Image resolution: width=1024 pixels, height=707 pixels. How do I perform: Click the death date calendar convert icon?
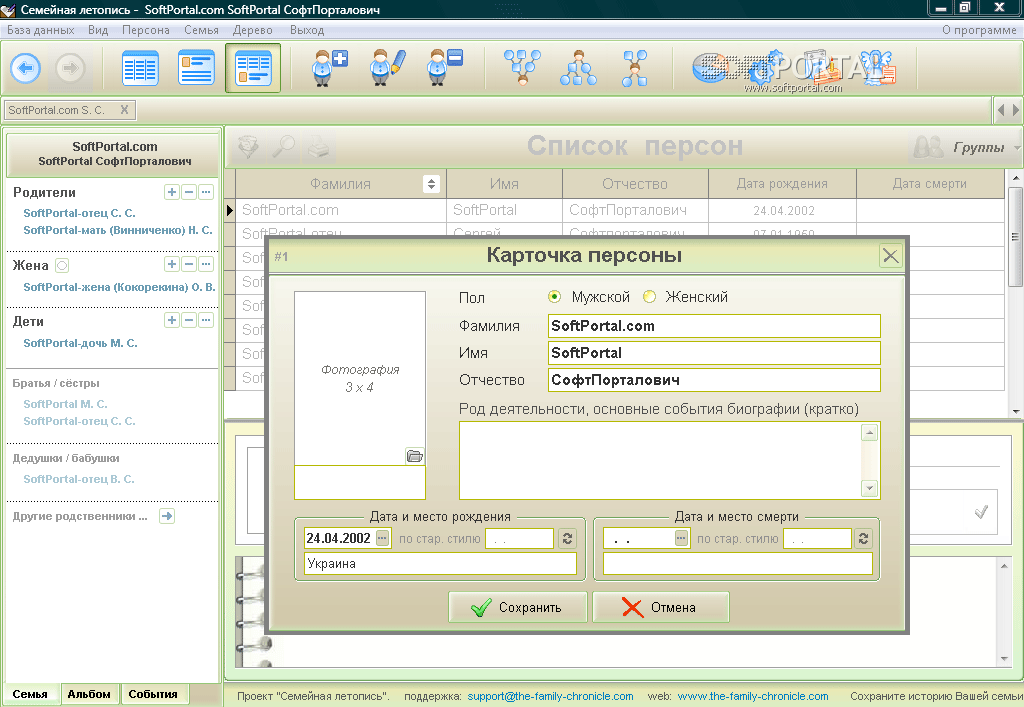coord(863,538)
